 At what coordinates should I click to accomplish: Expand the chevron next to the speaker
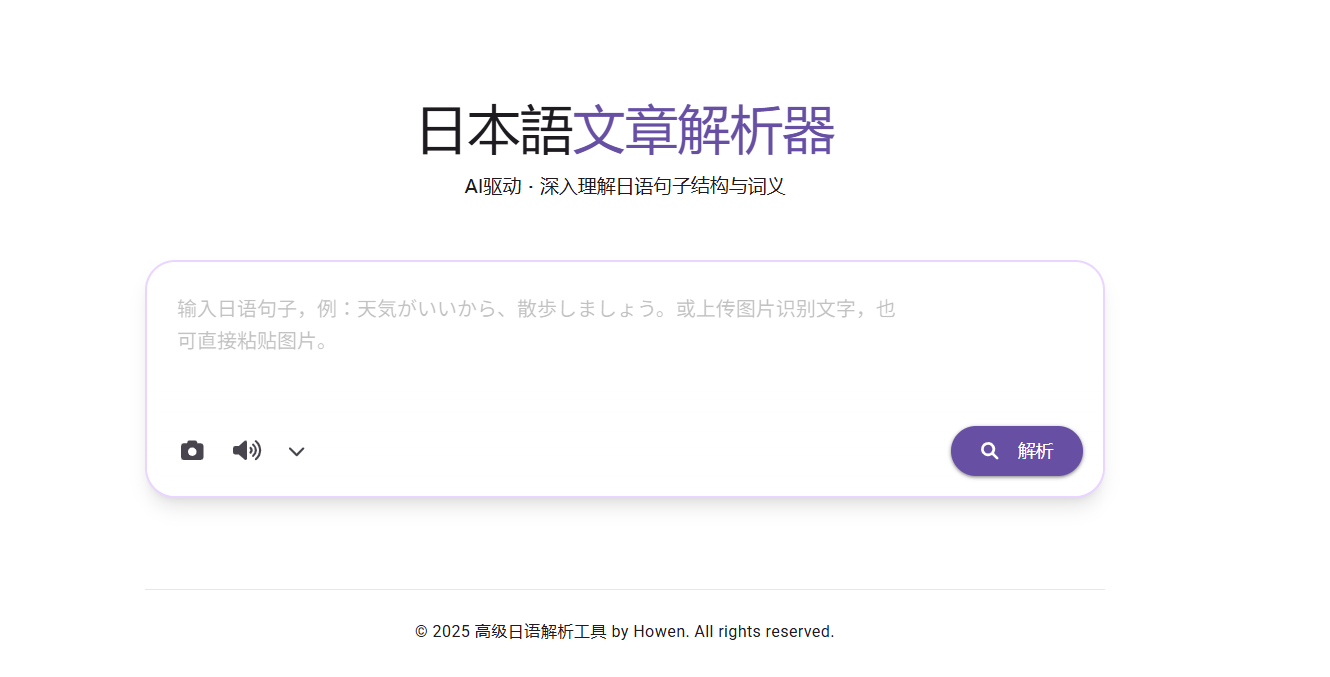(x=297, y=452)
